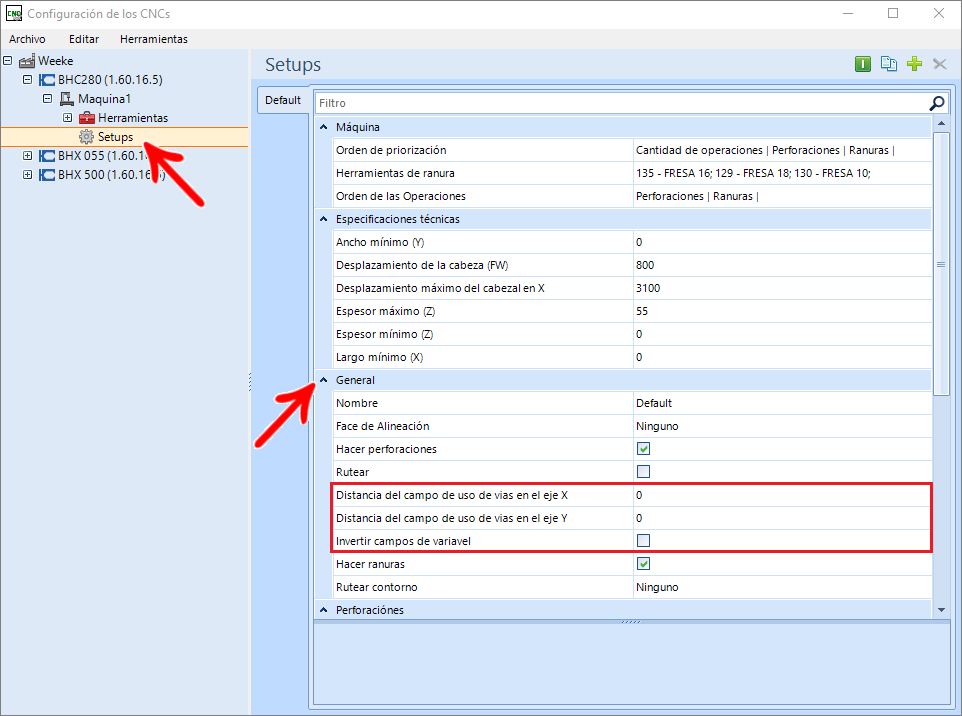Add a new setup with plus icon

tap(914, 64)
